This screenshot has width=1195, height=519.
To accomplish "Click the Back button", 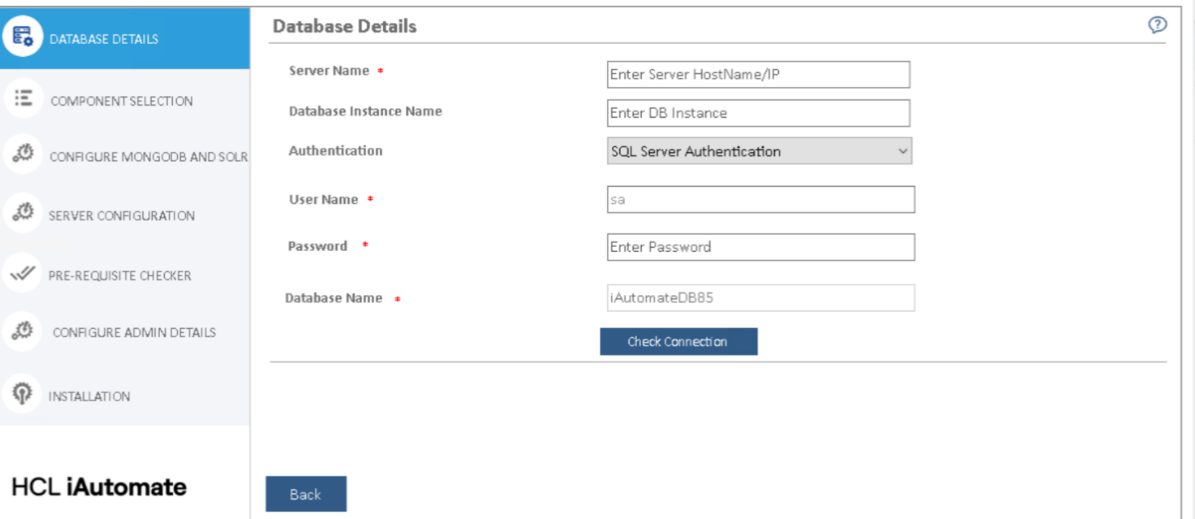I will (x=305, y=494).
